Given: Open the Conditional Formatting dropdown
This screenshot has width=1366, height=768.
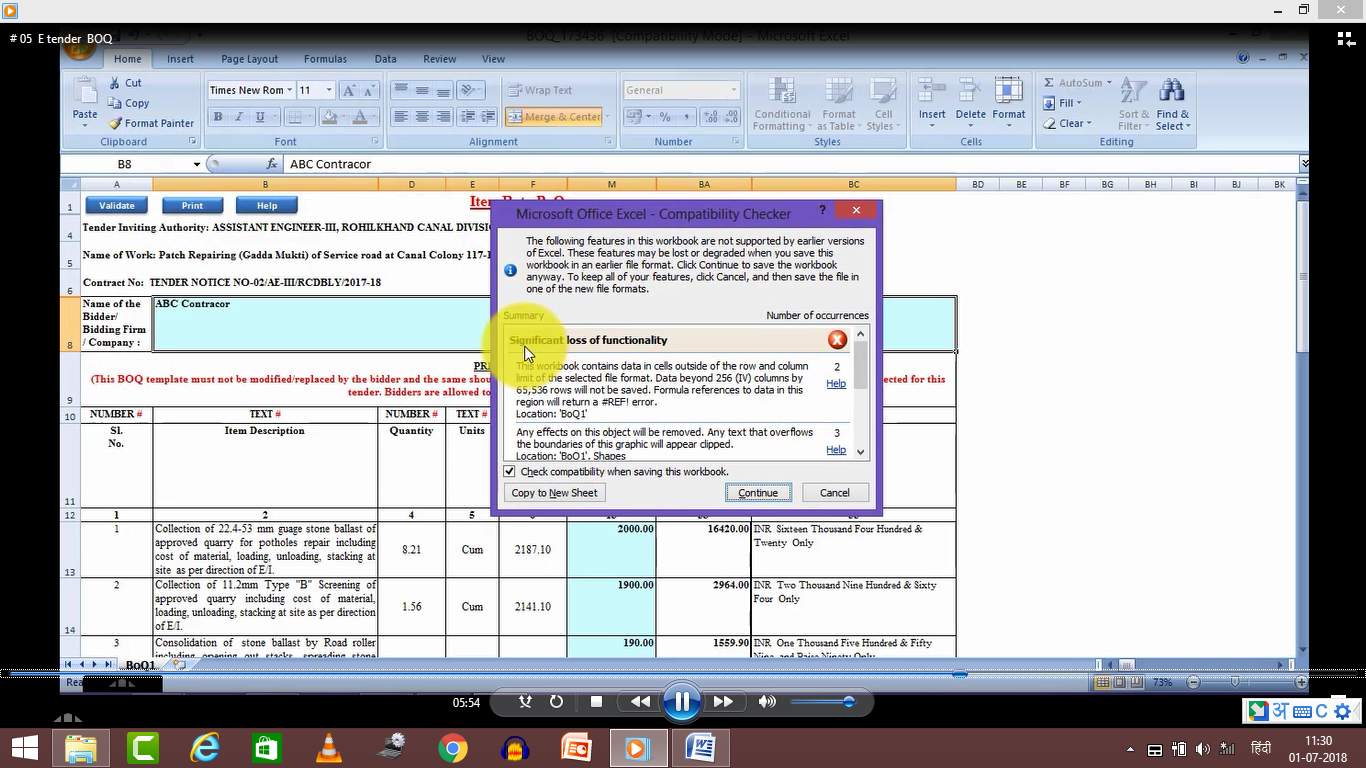Looking at the screenshot, I should click(x=783, y=105).
